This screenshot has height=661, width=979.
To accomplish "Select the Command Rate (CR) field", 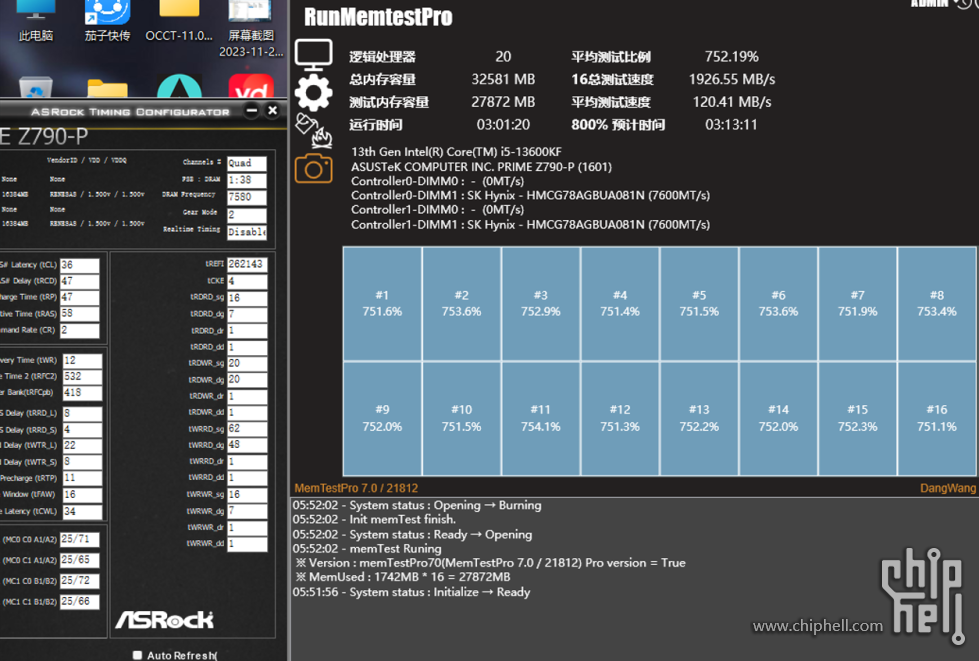I will pyautogui.click(x=79, y=330).
